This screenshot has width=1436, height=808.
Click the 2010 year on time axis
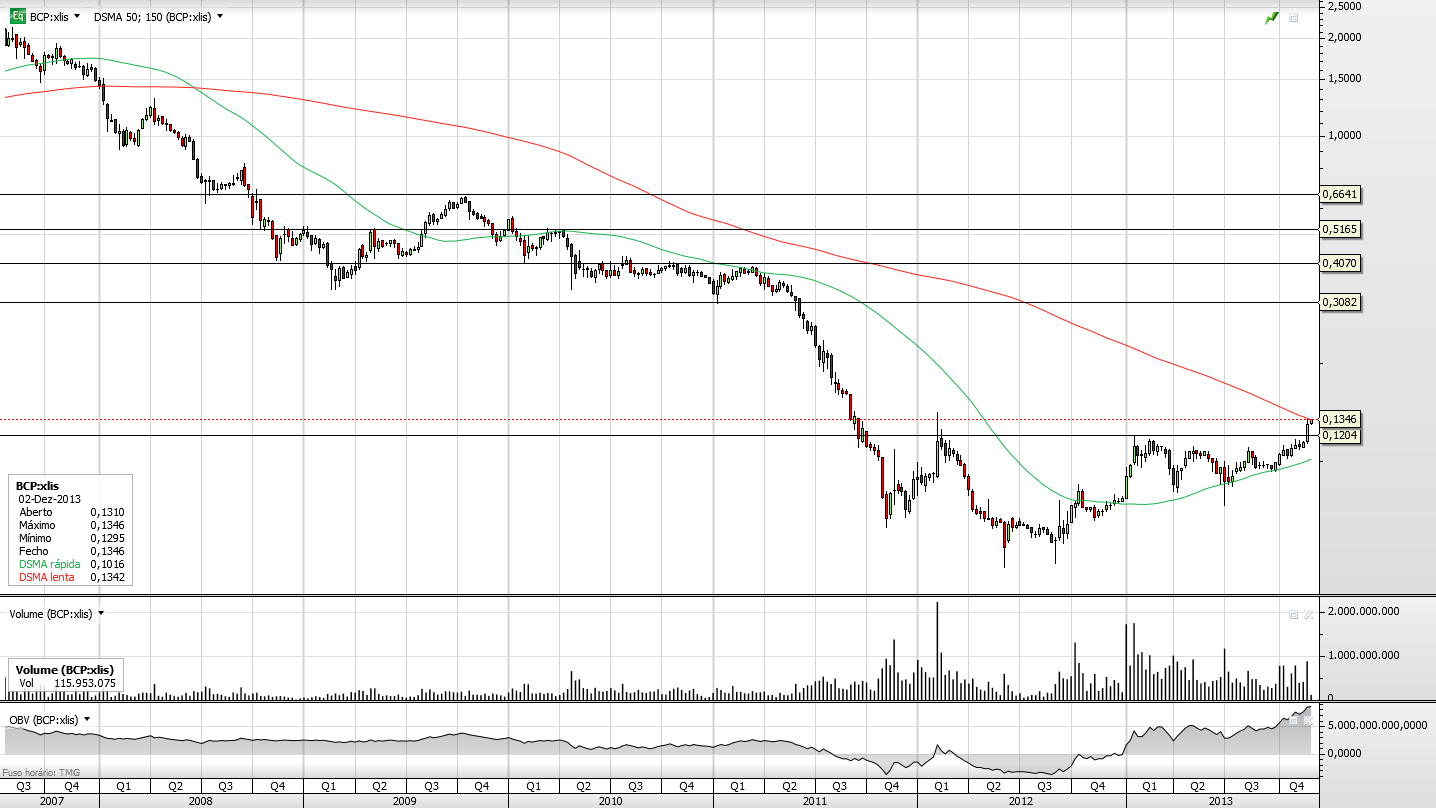point(610,801)
